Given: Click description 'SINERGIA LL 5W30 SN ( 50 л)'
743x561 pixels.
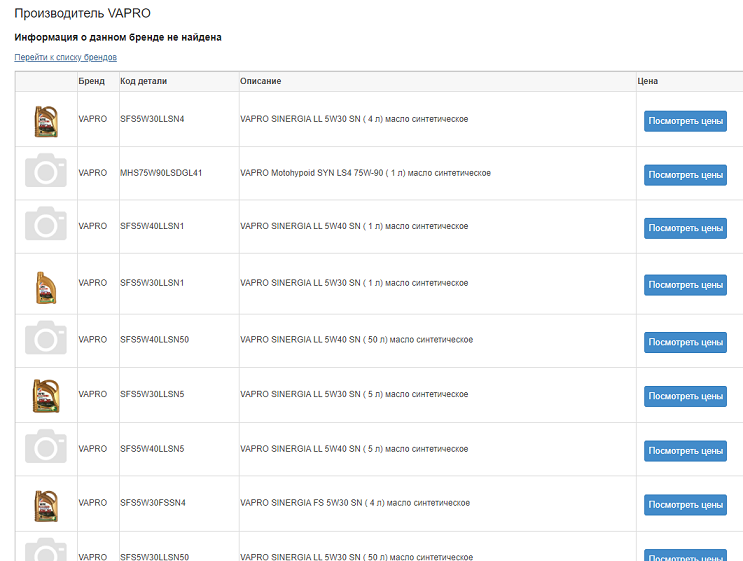Looking at the screenshot, I should click(x=329, y=557).
